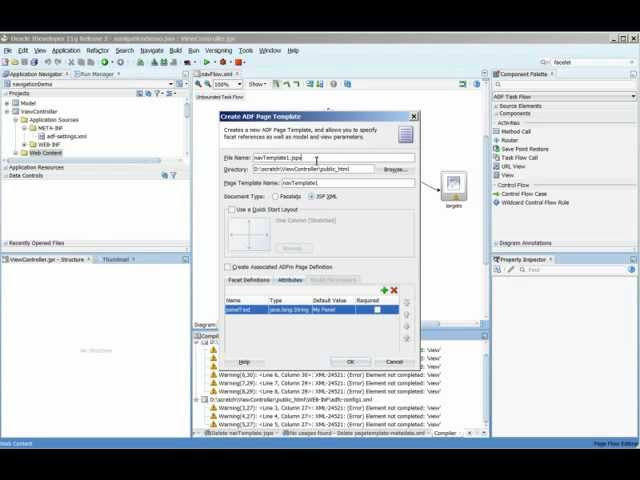Click the Browse button for directory
640x480 pixels.
396,169
